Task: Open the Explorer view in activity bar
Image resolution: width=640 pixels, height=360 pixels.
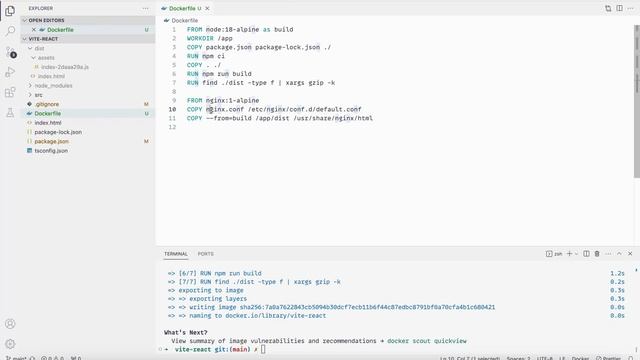Action: (10, 11)
